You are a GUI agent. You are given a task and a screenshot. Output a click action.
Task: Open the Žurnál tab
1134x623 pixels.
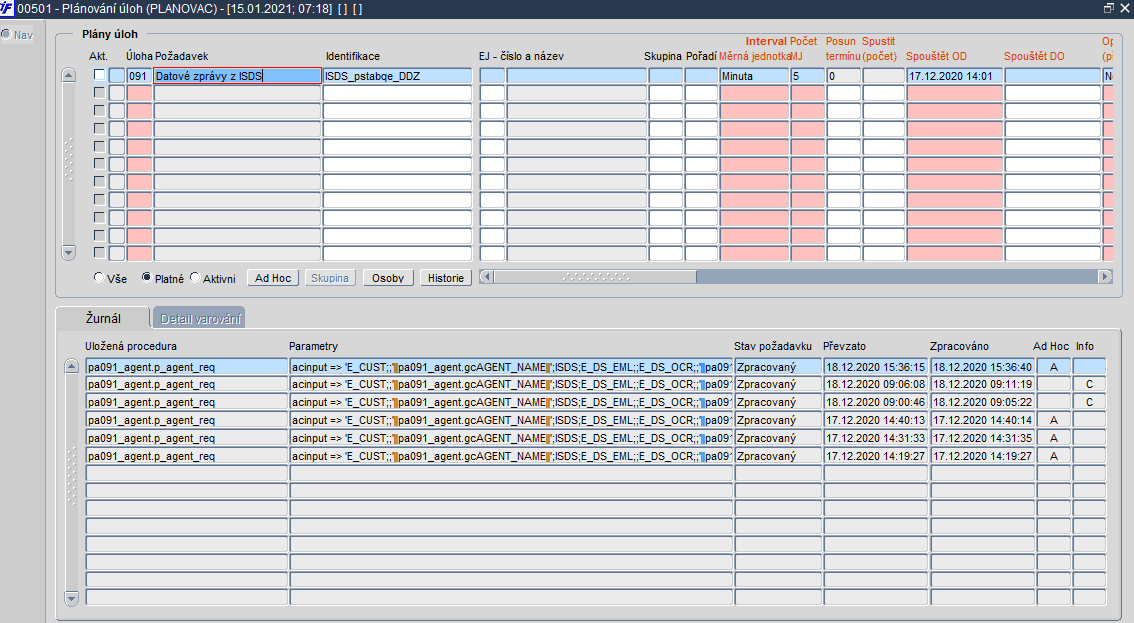point(103,318)
